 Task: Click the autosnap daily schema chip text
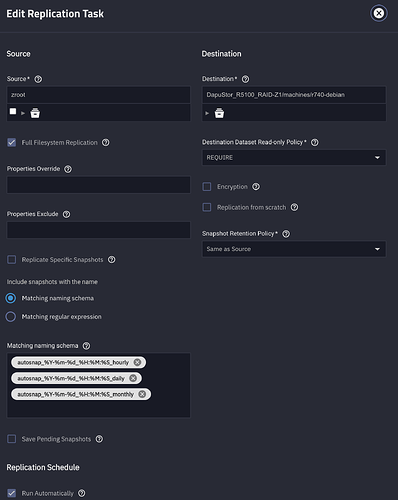tap(71, 378)
